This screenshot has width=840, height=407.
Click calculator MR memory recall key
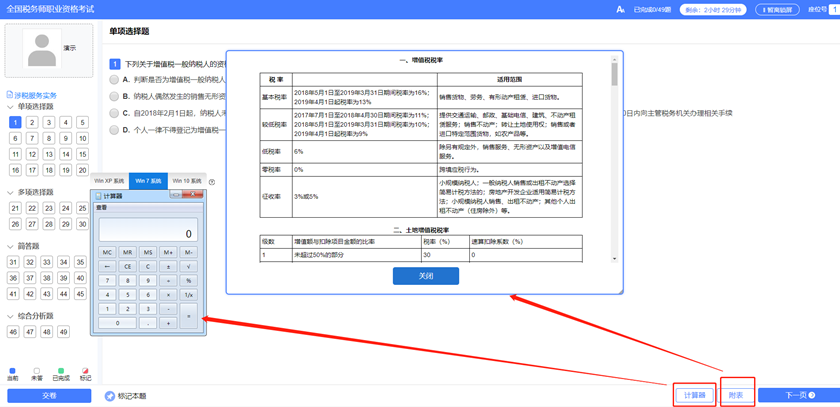[128, 252]
